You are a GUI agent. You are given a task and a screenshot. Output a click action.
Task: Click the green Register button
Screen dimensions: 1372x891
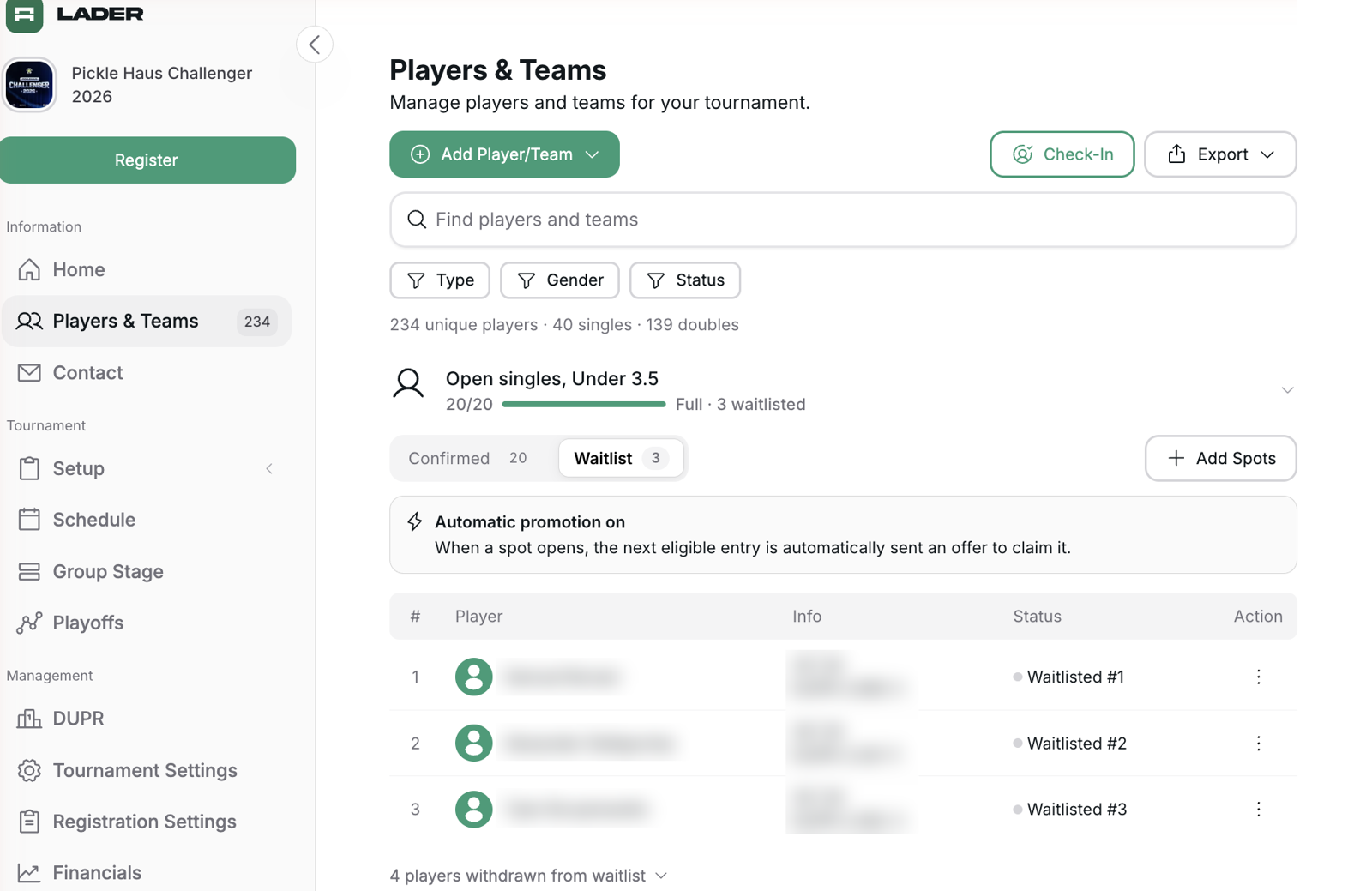click(147, 160)
